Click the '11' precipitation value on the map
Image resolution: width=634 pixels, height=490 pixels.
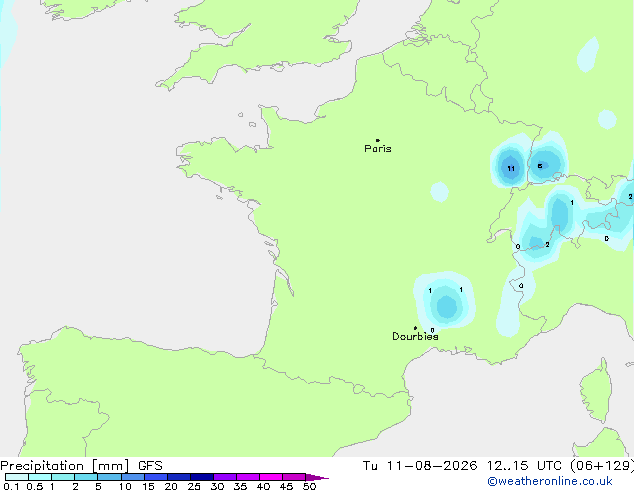[511, 169]
